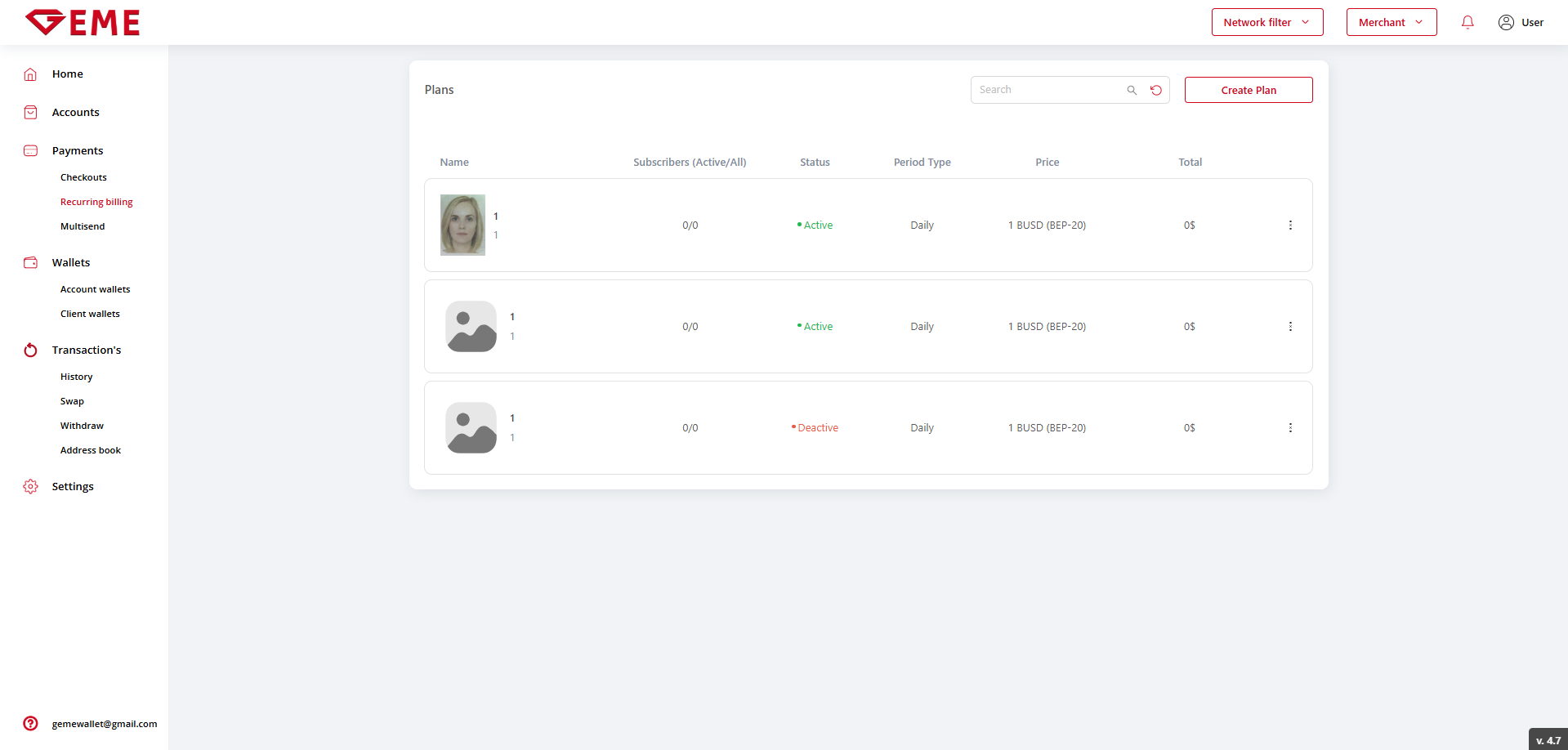Viewport: 1568px width, 750px height.
Task: Click the user profile icon
Action: point(1506,23)
